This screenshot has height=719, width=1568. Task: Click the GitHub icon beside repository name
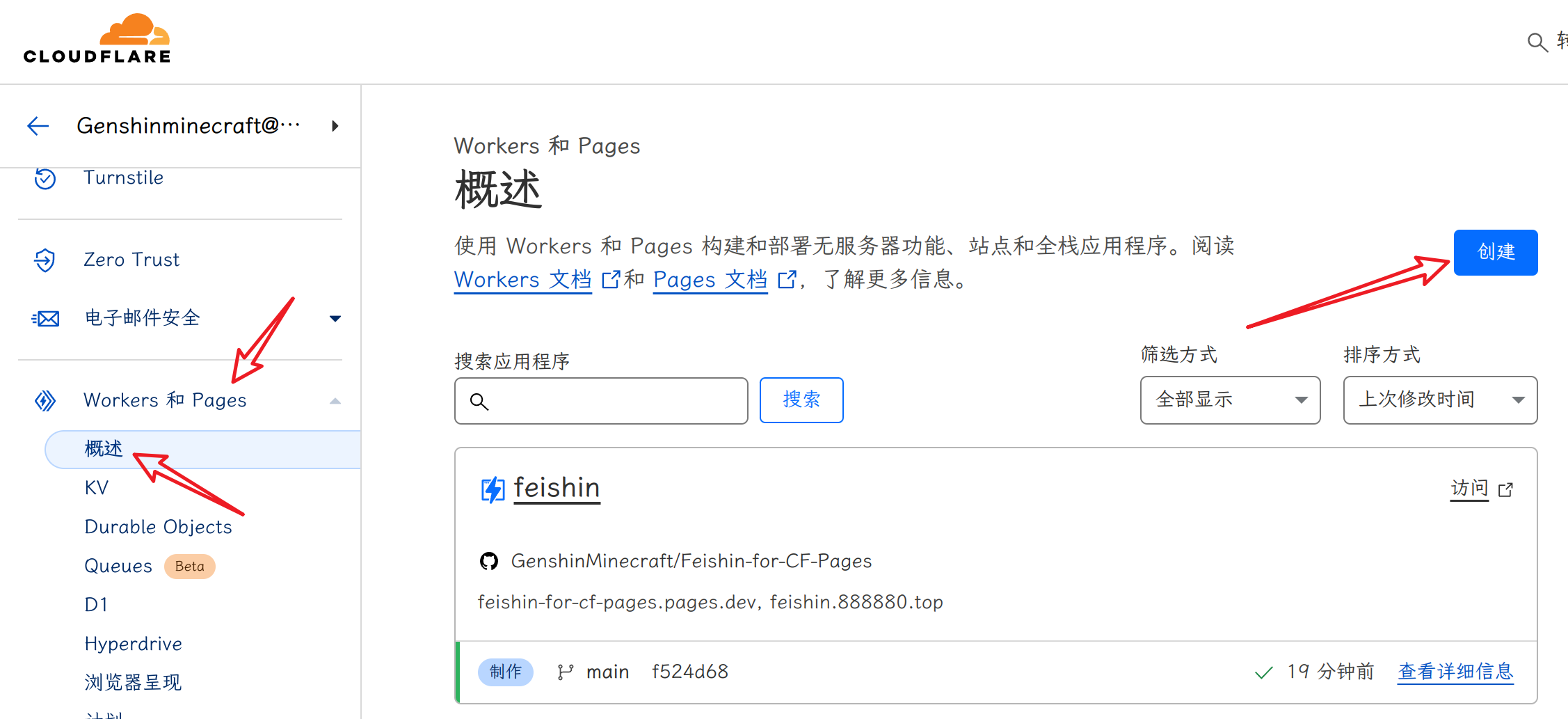click(489, 561)
